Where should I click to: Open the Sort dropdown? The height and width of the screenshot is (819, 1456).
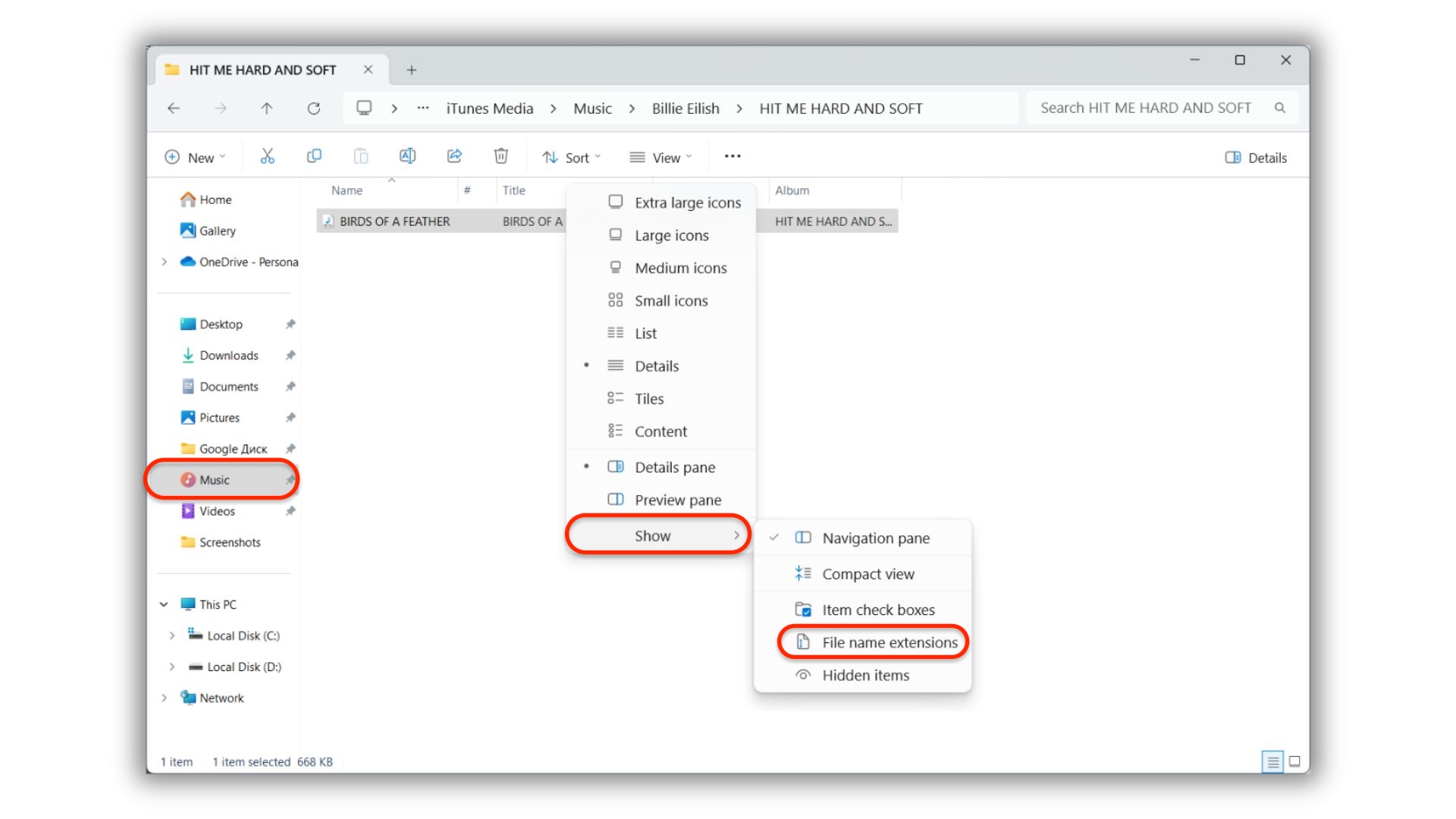point(572,157)
